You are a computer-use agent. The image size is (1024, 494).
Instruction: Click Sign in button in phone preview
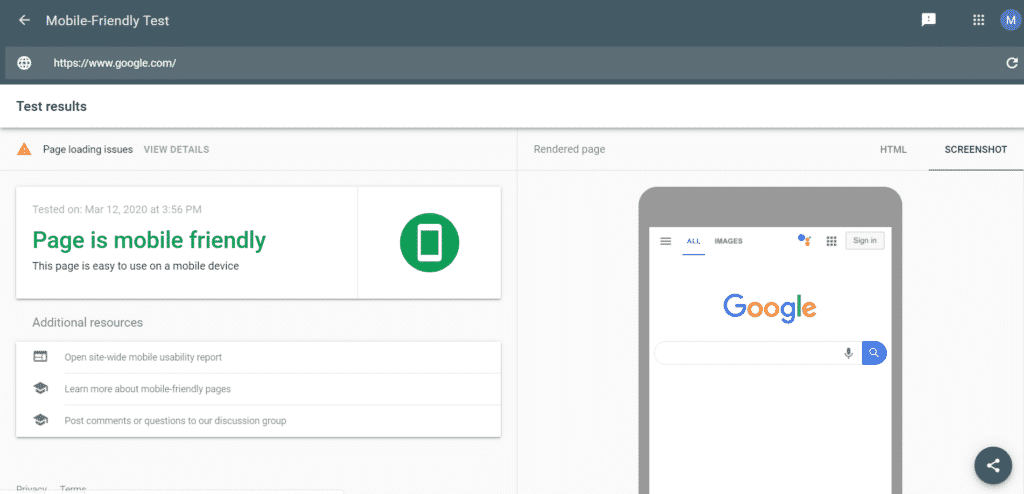[x=865, y=240]
